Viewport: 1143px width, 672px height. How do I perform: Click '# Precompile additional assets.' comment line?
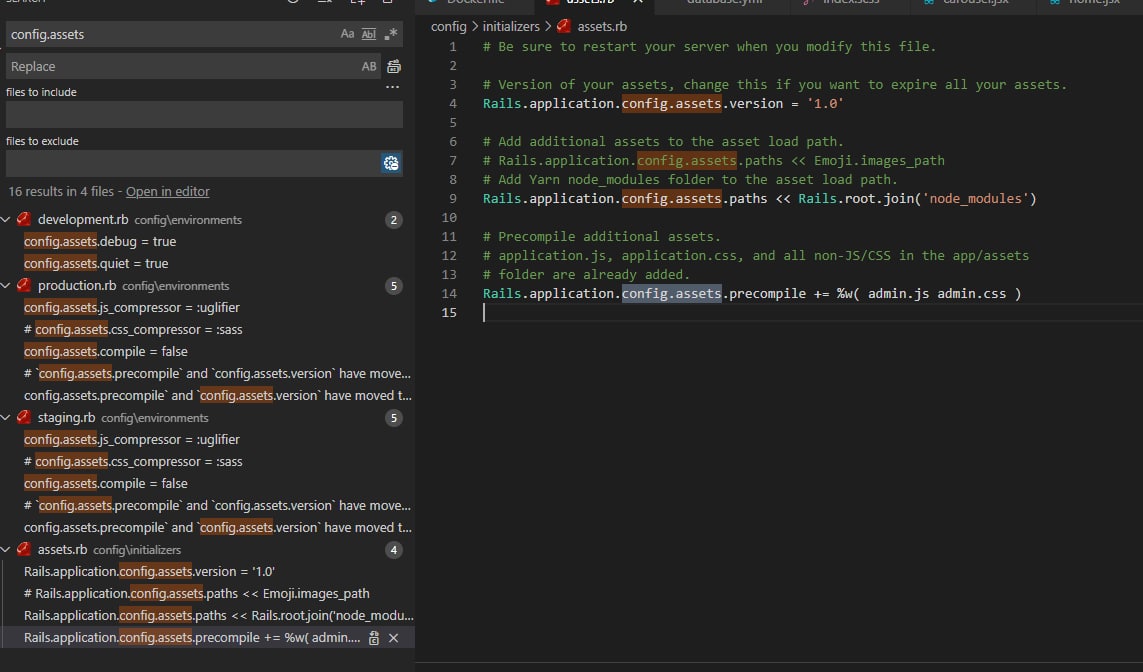(x=601, y=236)
